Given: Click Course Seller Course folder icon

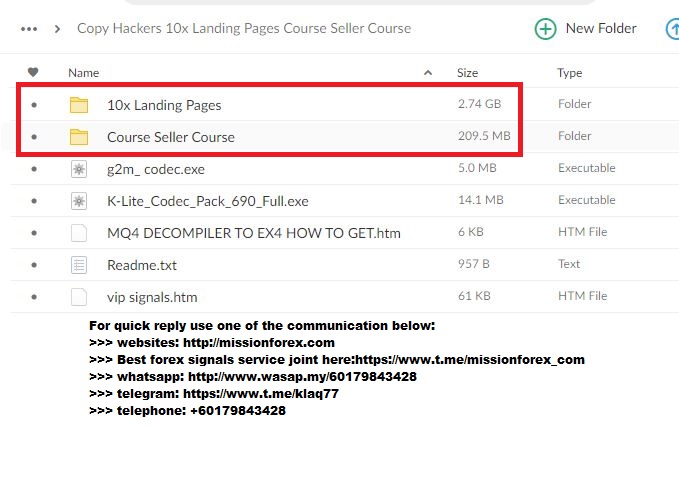Looking at the screenshot, I should pyautogui.click(x=79, y=137).
